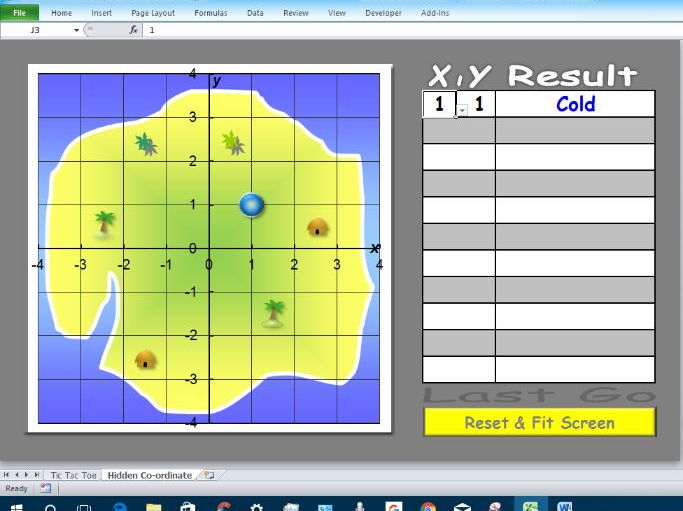Click the 'Cold' result cell

tap(575, 104)
